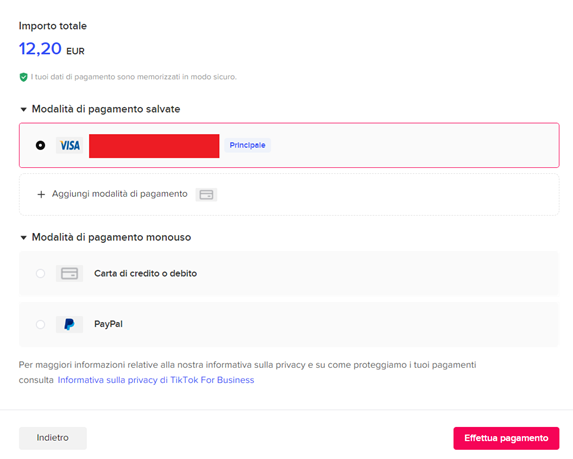573x459 pixels.
Task: Click the redacted card number area
Action: [x=154, y=146]
